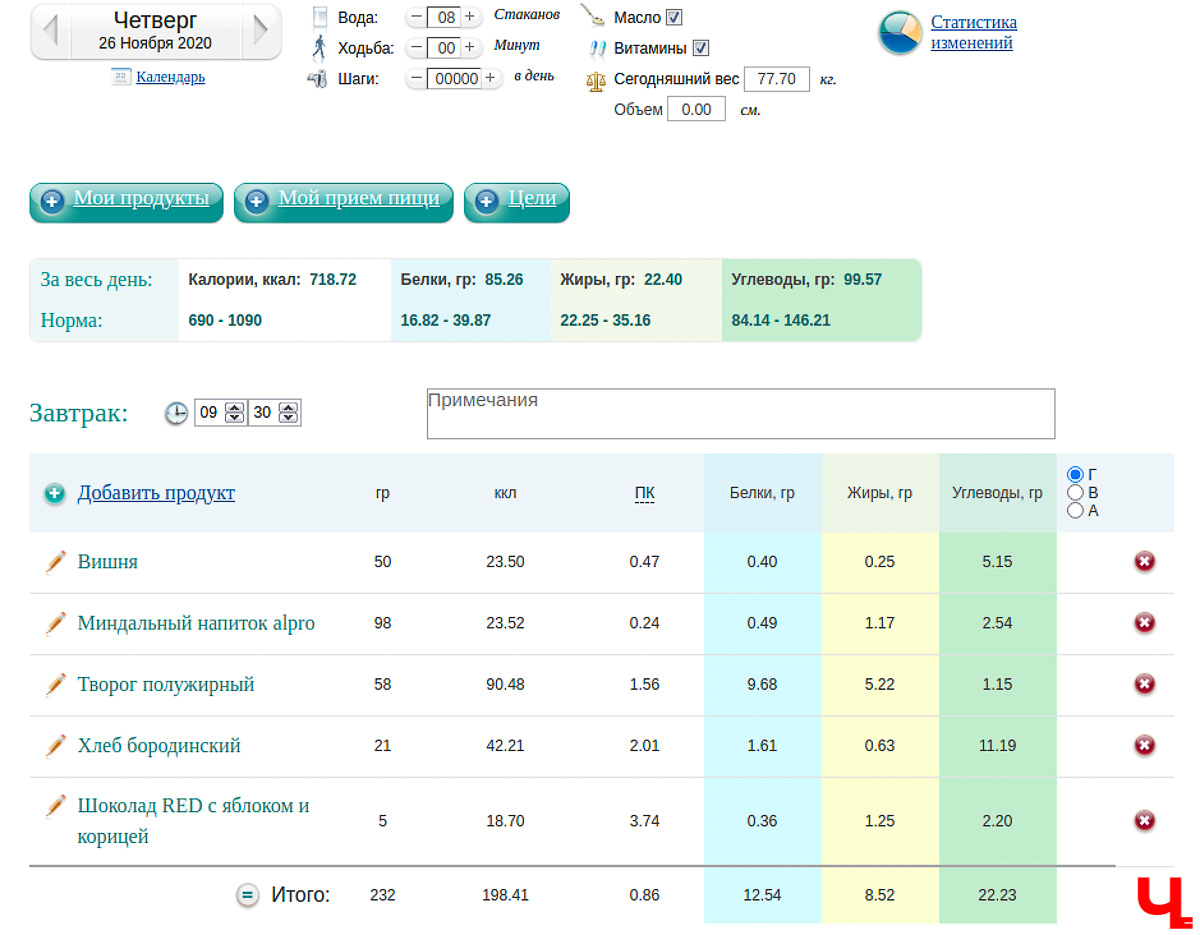The image size is (1200, 935).
Task: Select the В radio button
Action: click(x=1076, y=492)
